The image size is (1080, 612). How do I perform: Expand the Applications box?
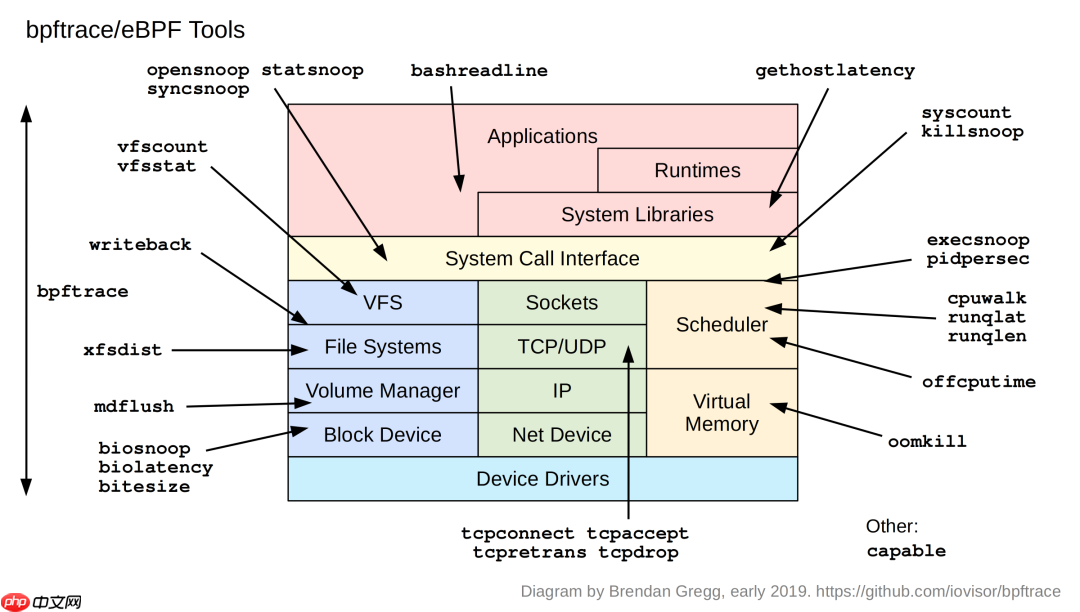pos(542,136)
